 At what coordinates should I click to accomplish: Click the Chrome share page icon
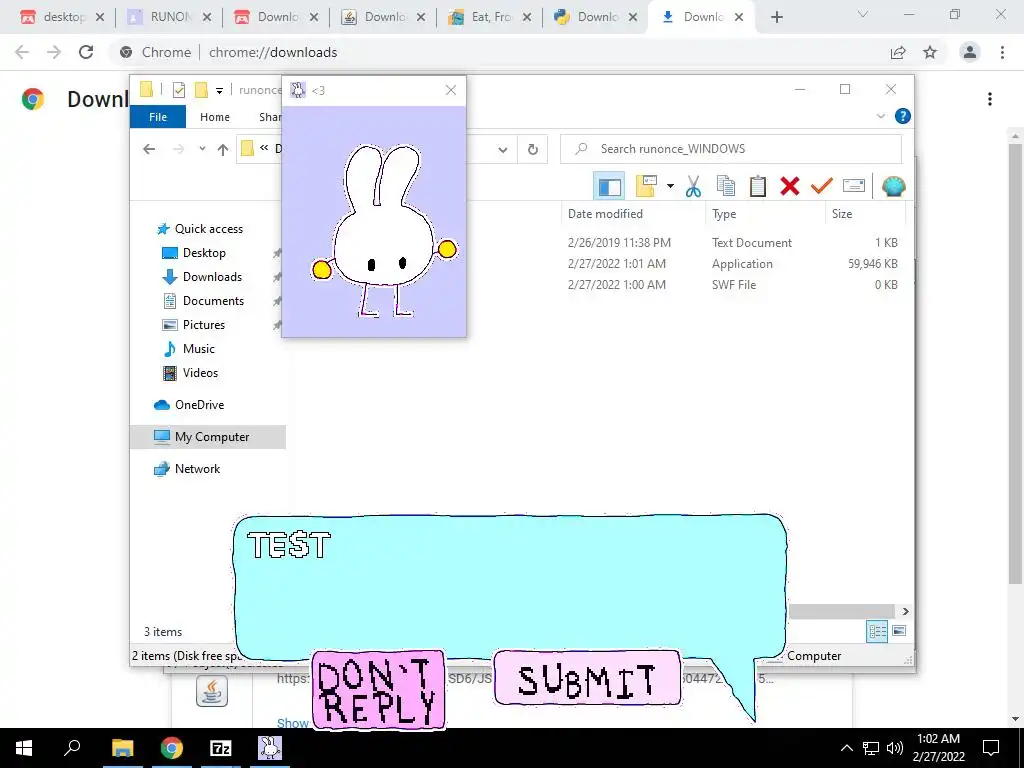(x=898, y=52)
